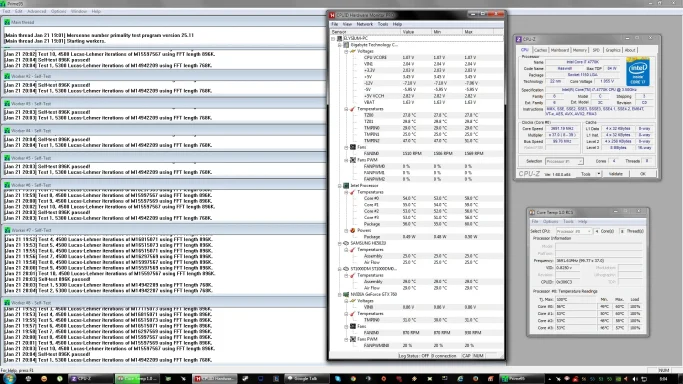Switch to the Graphics tab in CPU-Z

613,50
